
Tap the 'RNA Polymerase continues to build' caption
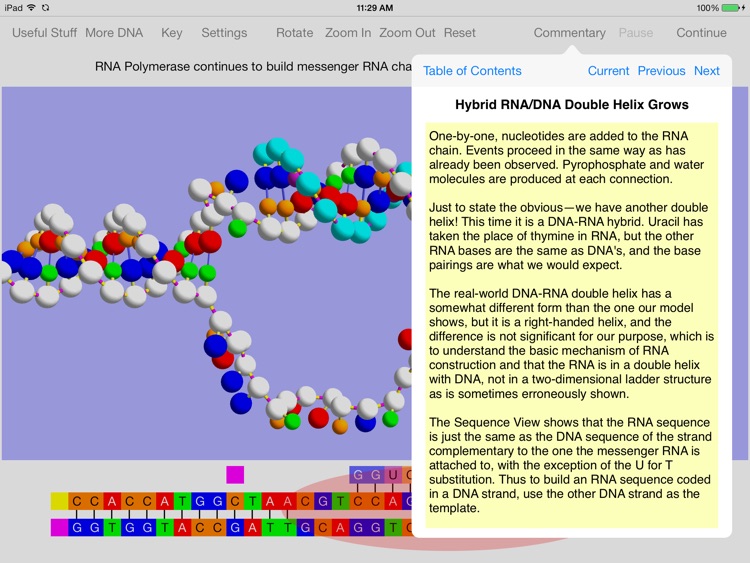(253, 66)
